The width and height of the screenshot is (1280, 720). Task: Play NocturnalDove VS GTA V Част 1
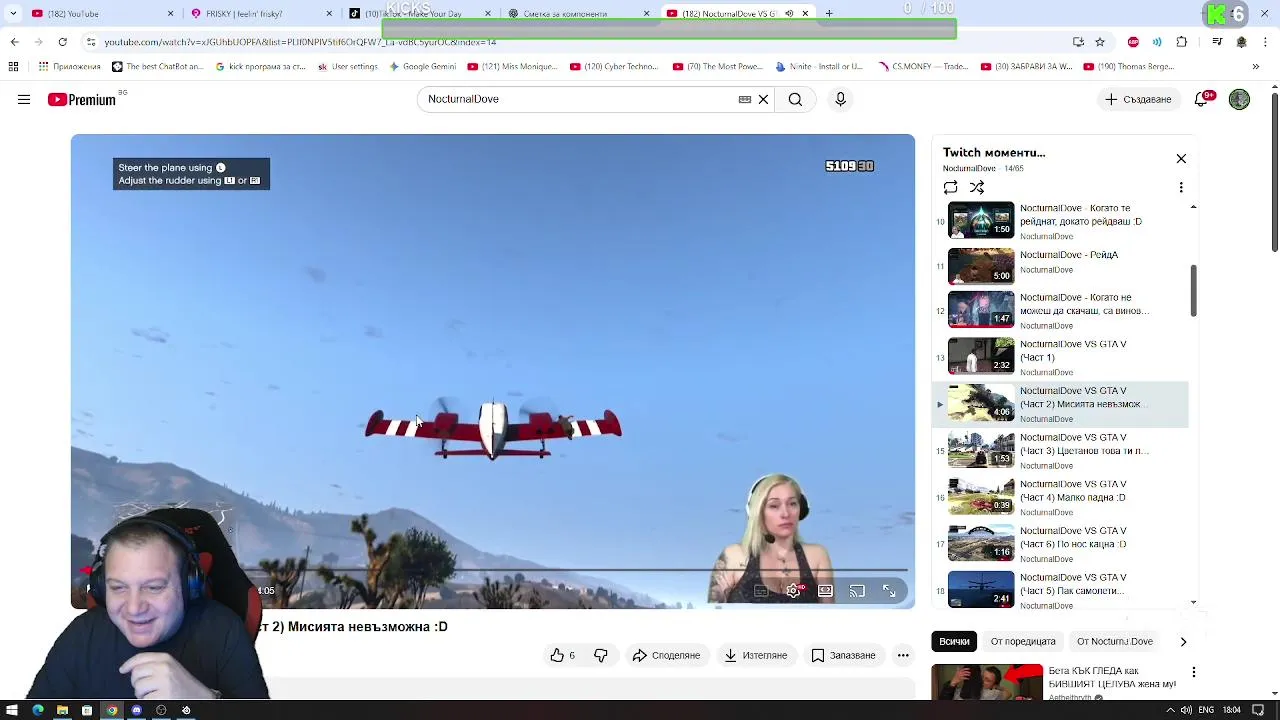[x=1060, y=356]
